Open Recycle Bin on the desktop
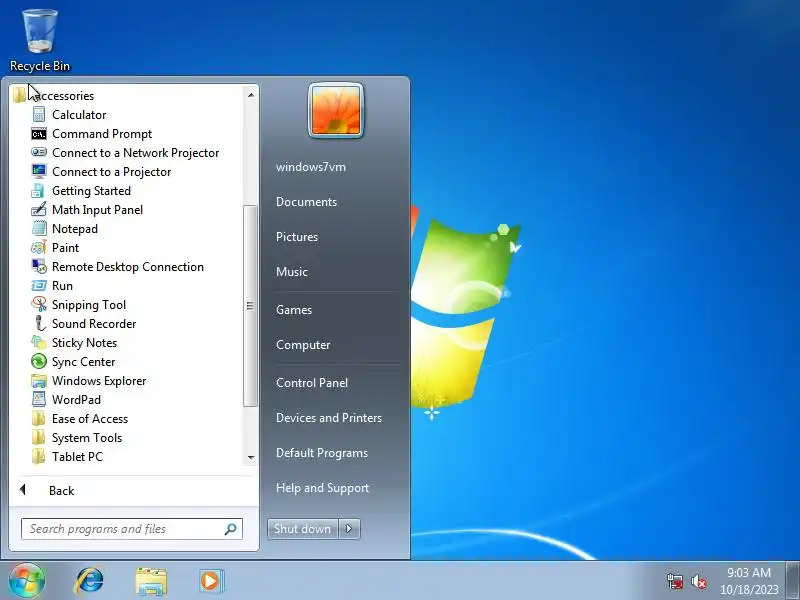 (40, 40)
